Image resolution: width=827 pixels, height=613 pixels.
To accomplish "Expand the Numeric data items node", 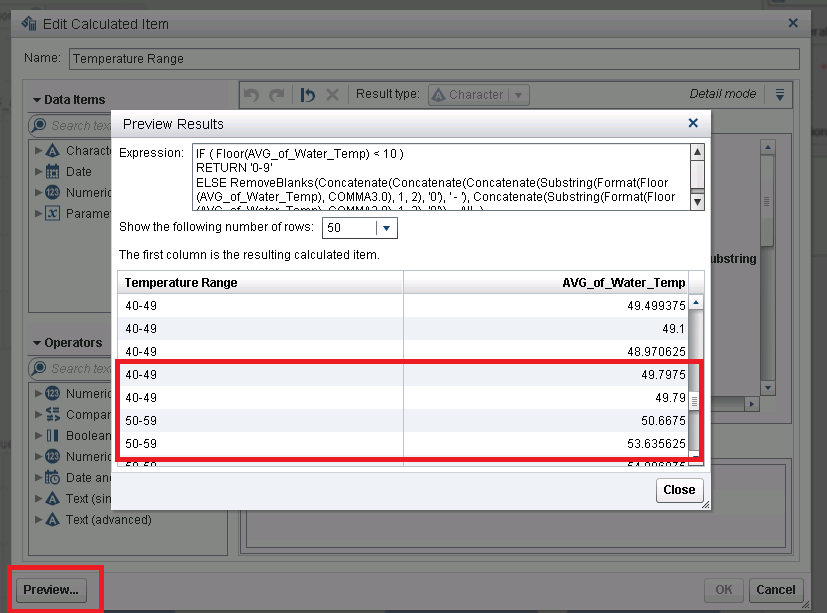I will click(38, 193).
